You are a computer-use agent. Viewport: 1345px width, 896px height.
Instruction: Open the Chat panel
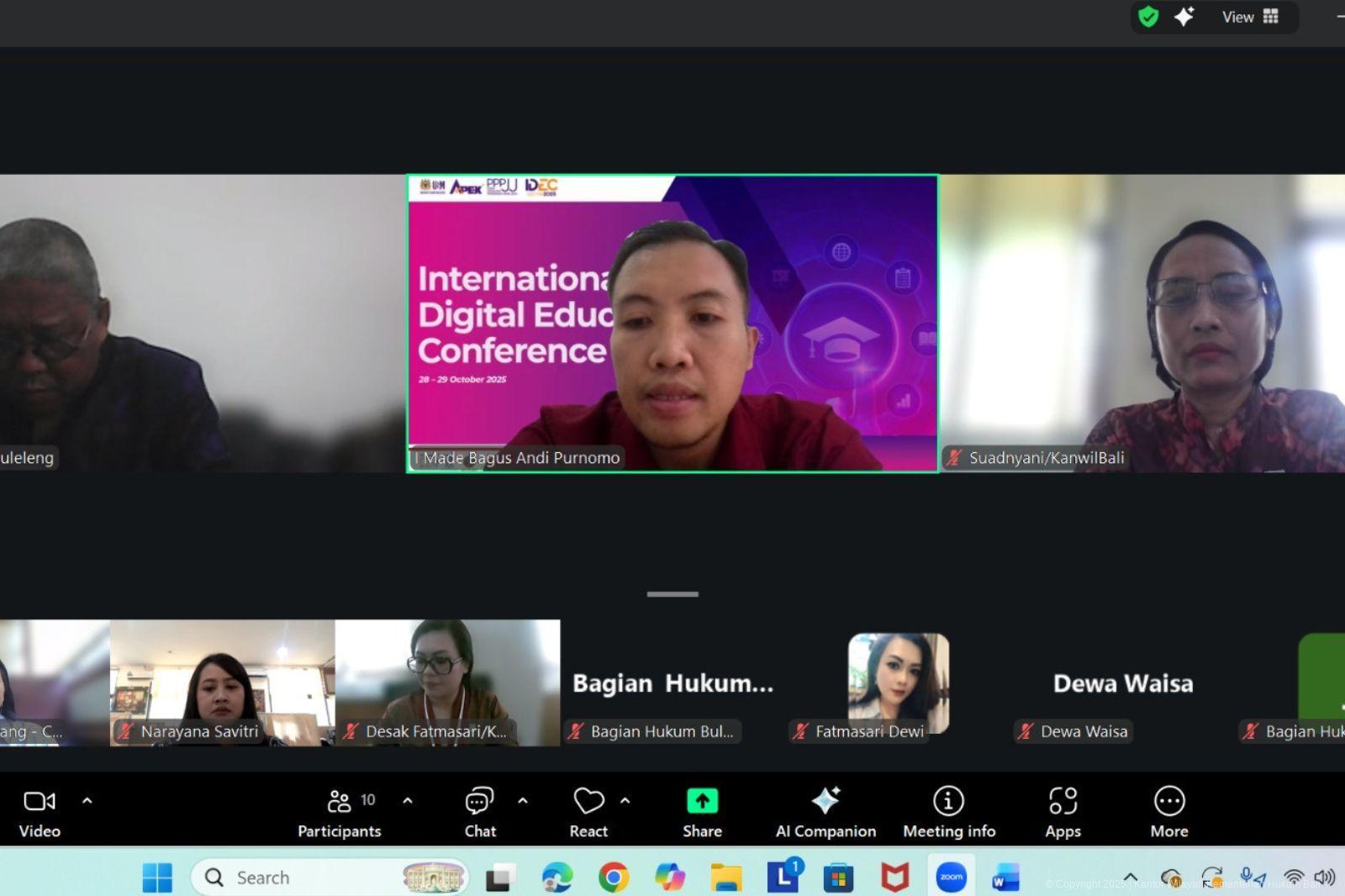pos(479,812)
